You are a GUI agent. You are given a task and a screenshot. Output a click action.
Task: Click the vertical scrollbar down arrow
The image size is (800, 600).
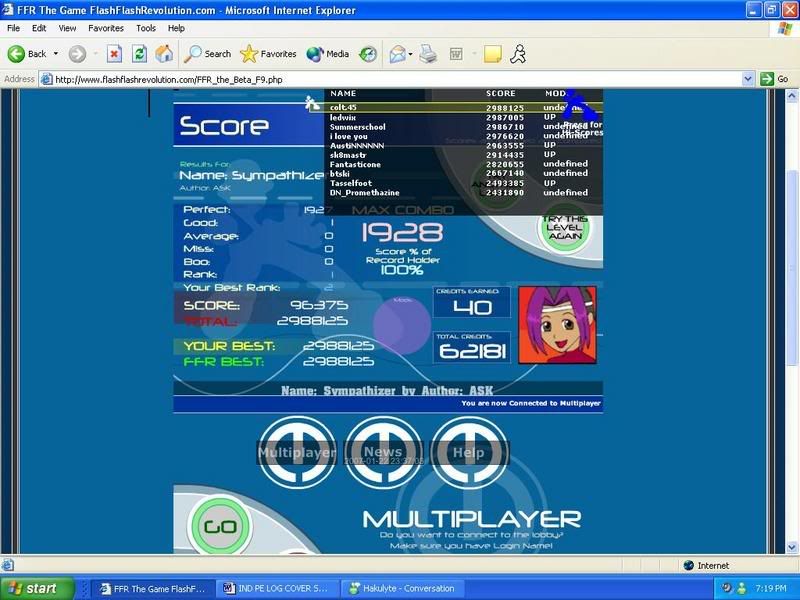point(791,547)
